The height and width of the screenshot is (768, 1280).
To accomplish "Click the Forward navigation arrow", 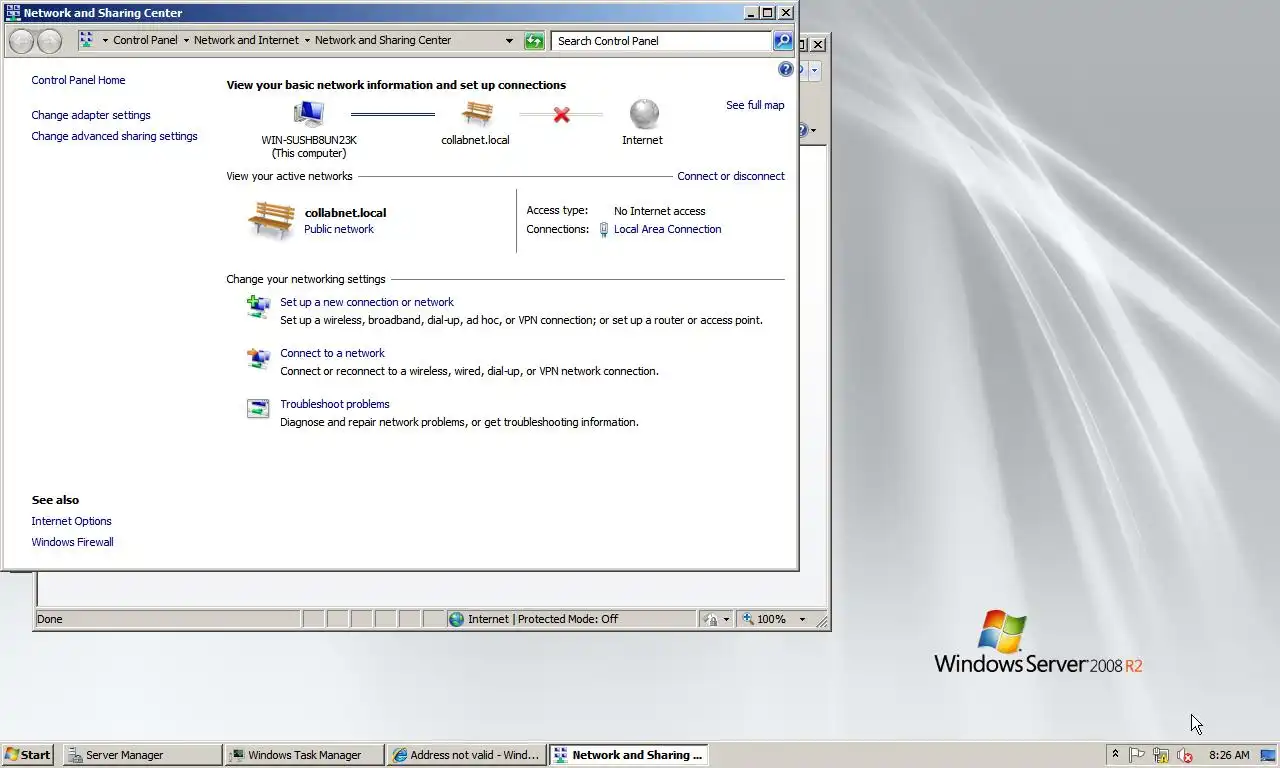I will pos(49,41).
